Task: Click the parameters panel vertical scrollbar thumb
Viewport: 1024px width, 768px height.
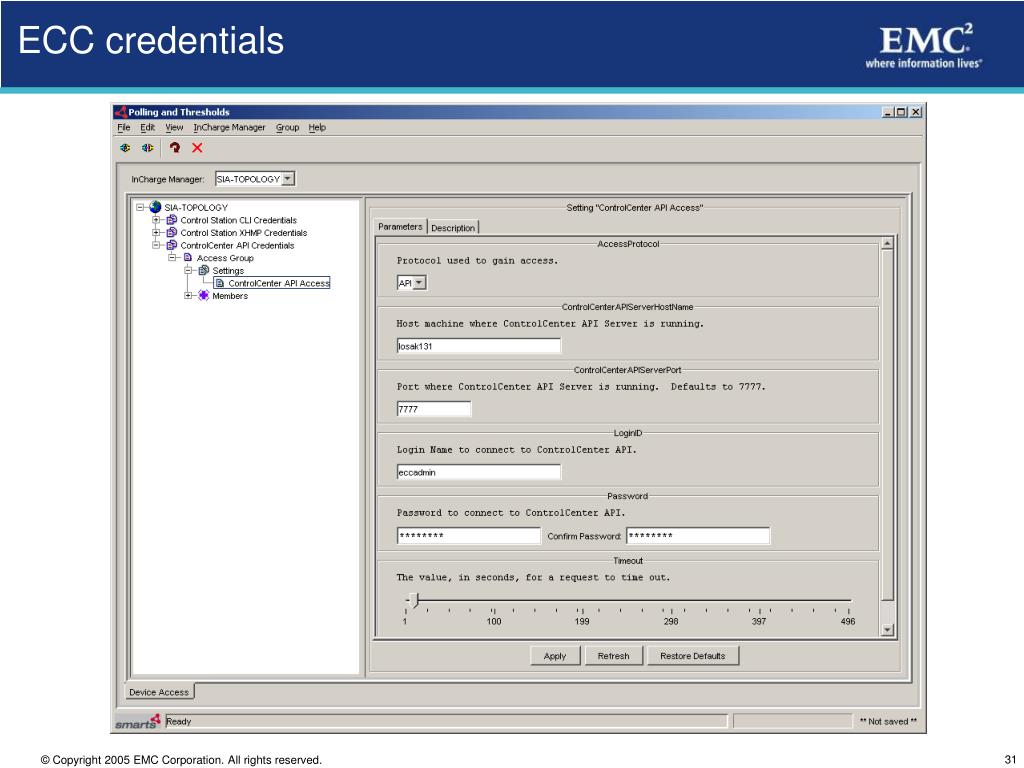Action: tap(888, 425)
